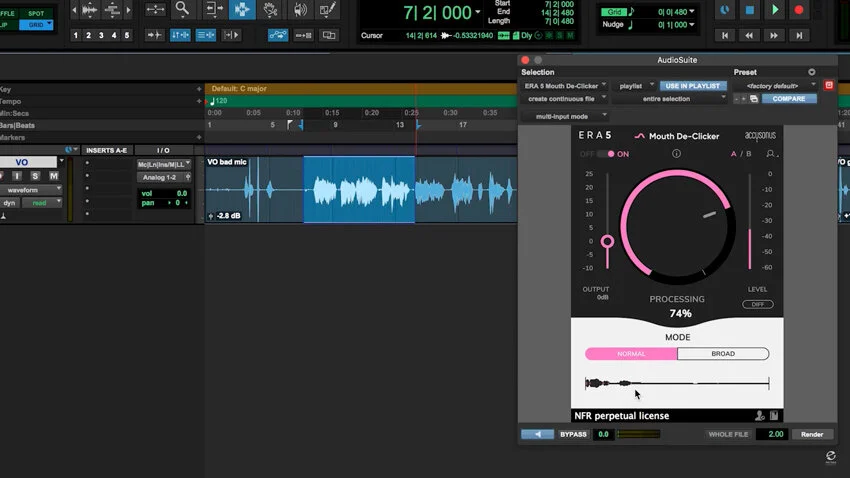850x478 pixels.
Task: Click the COMPARE button
Action: [789, 99]
